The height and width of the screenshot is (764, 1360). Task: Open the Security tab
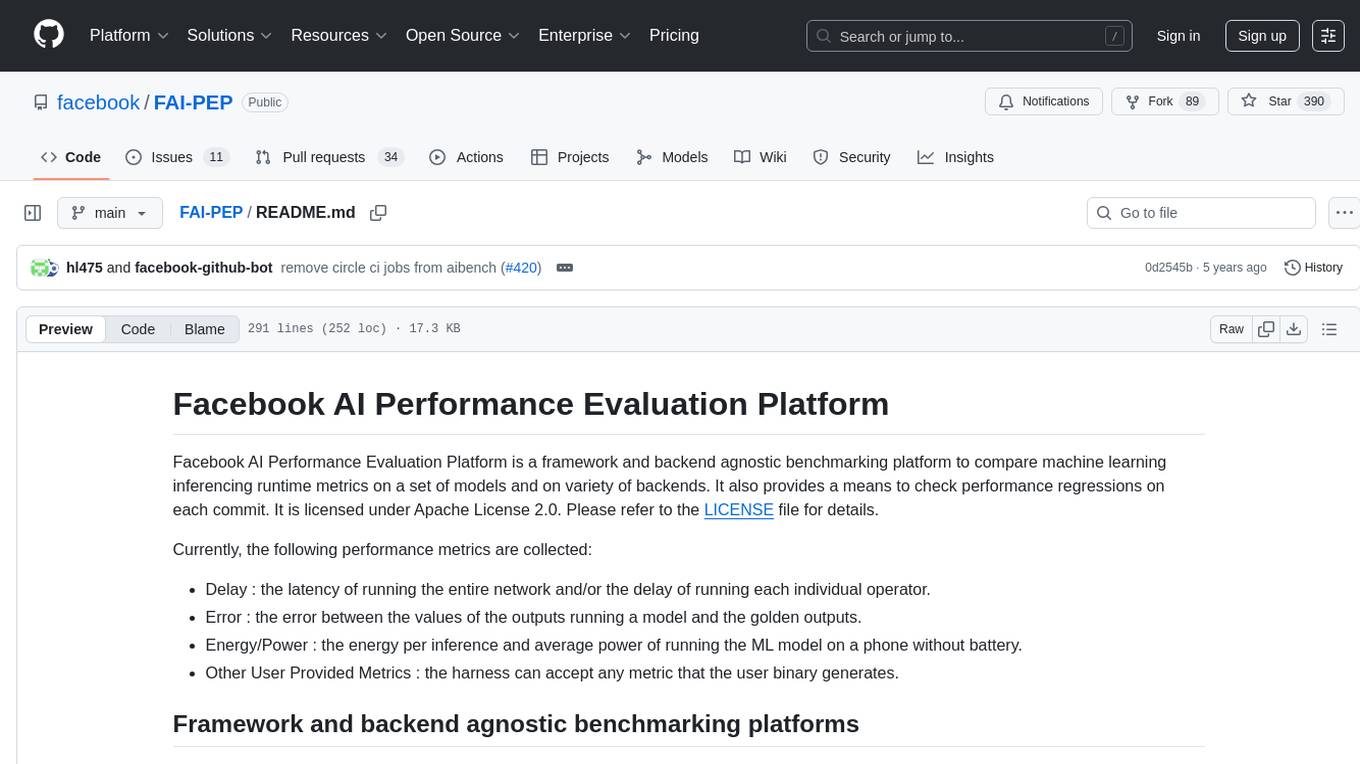tap(852, 157)
